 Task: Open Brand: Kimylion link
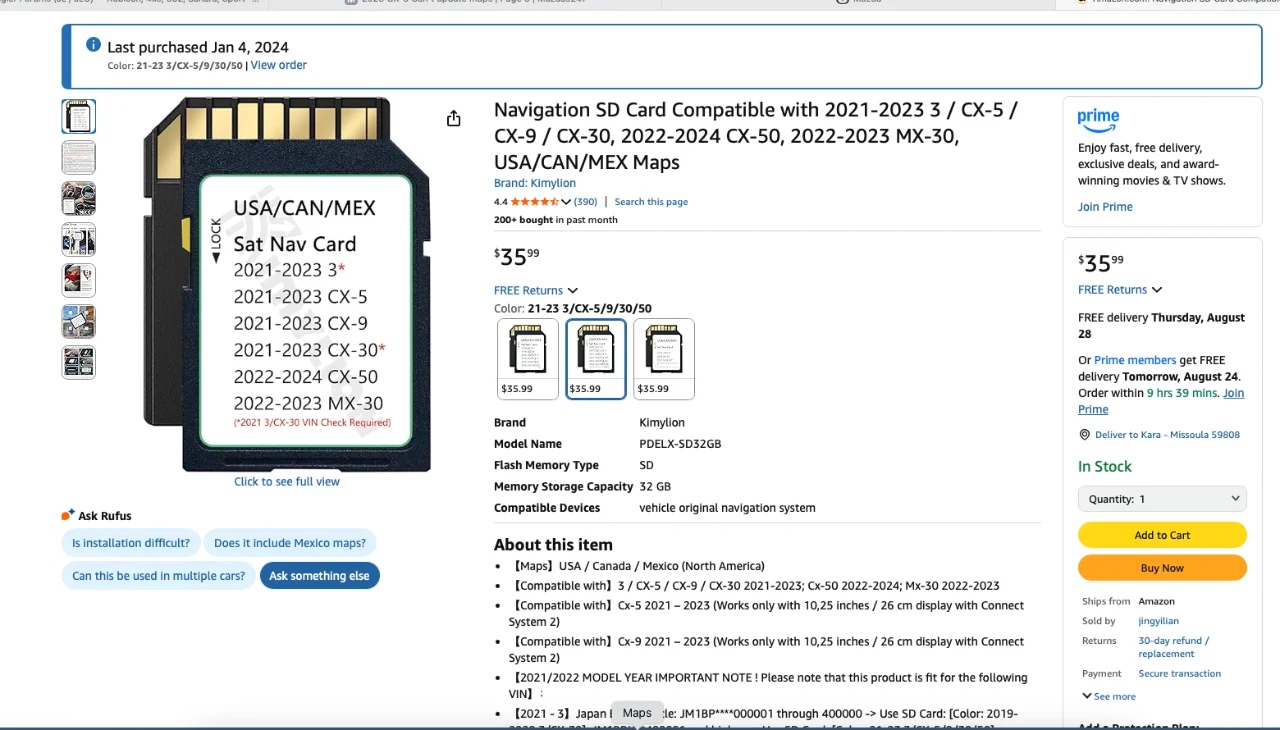pyautogui.click(x=534, y=183)
